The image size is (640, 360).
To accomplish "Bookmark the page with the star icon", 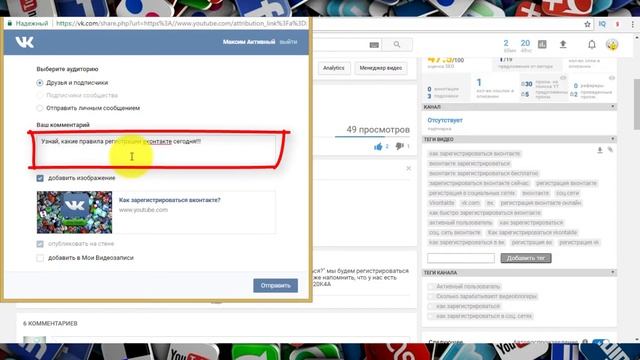I will coord(587,24).
